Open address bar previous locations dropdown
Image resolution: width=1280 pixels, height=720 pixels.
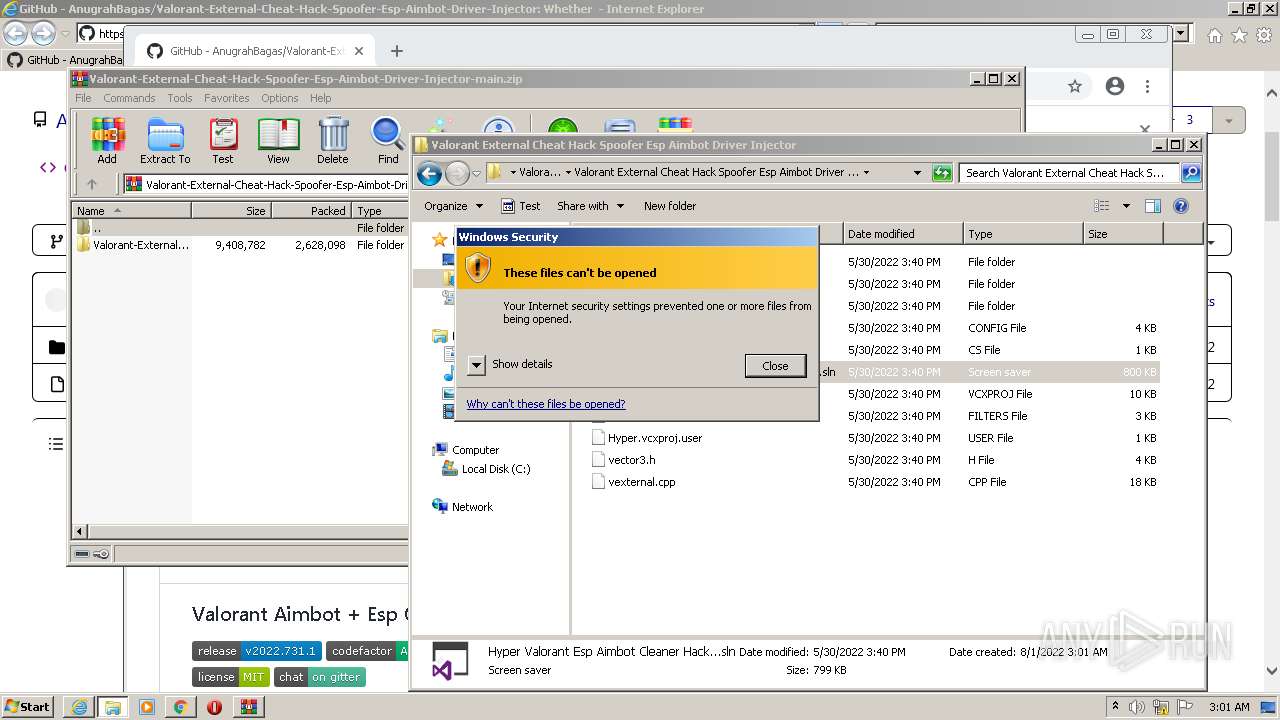coord(917,173)
